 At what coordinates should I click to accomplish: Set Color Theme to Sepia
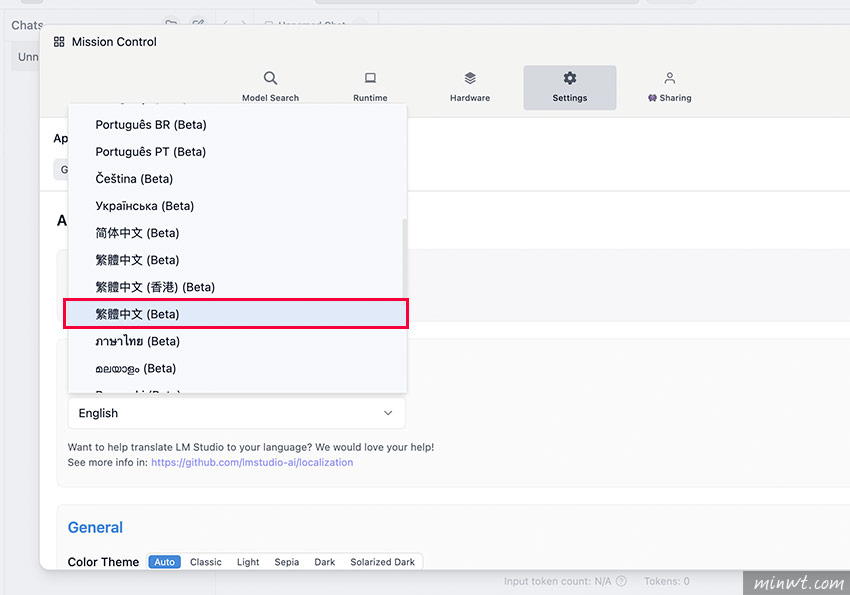tap(287, 562)
